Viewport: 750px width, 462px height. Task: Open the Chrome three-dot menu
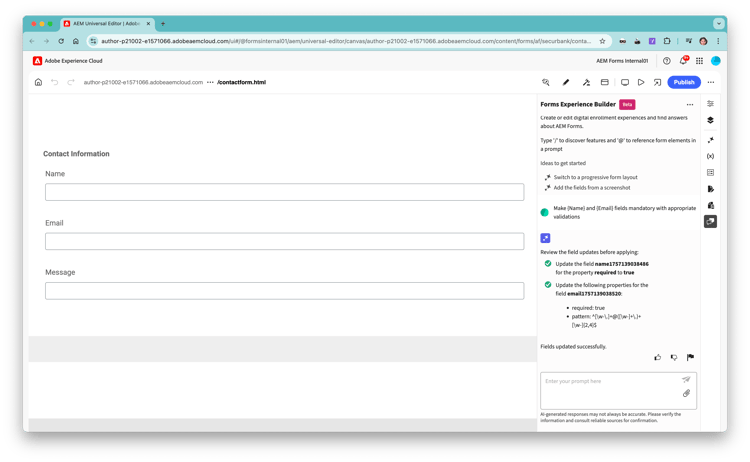click(x=718, y=41)
